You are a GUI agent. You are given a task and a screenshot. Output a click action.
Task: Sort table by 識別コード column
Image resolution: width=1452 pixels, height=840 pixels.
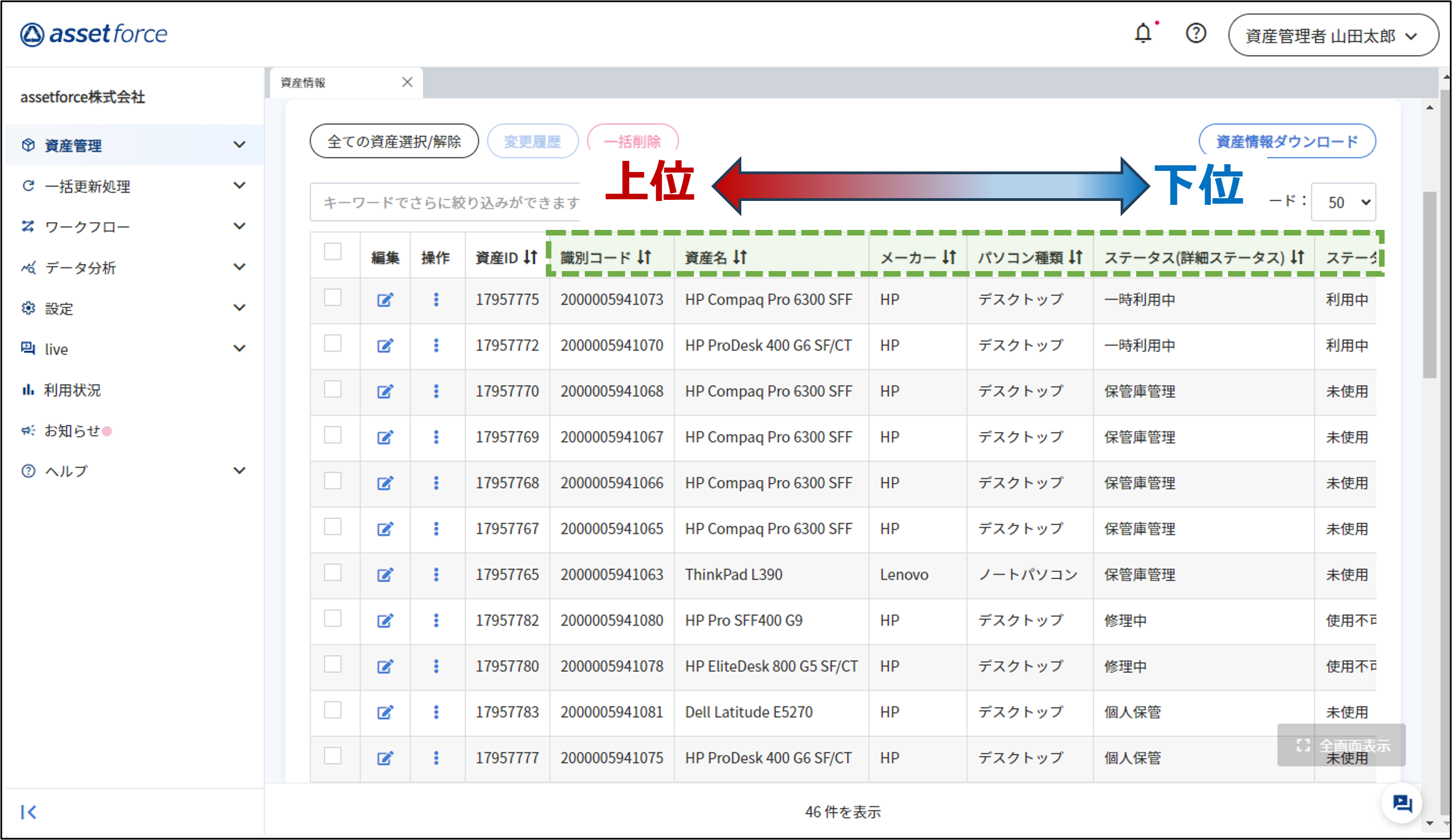[644, 257]
